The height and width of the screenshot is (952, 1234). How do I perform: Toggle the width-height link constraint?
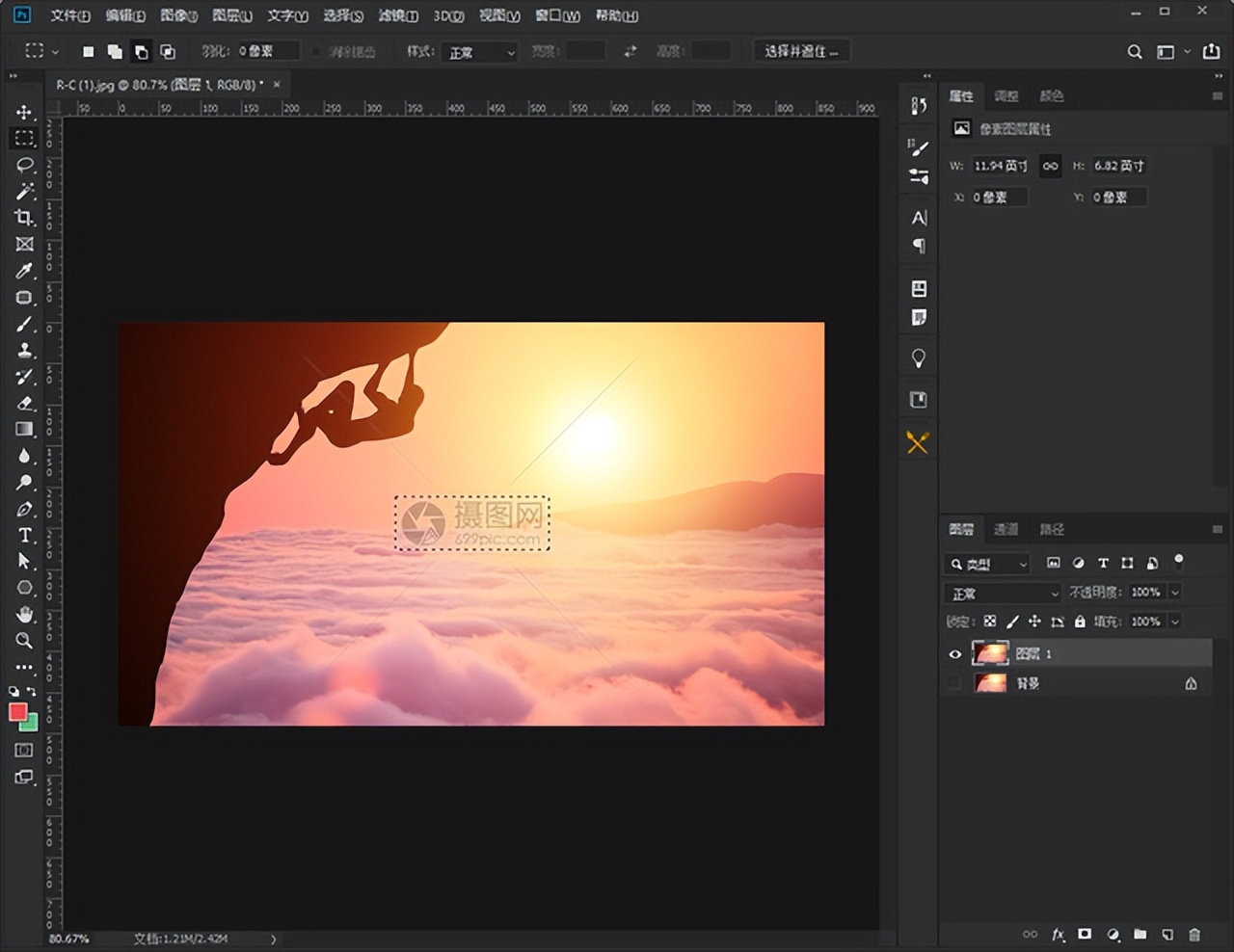point(1050,166)
